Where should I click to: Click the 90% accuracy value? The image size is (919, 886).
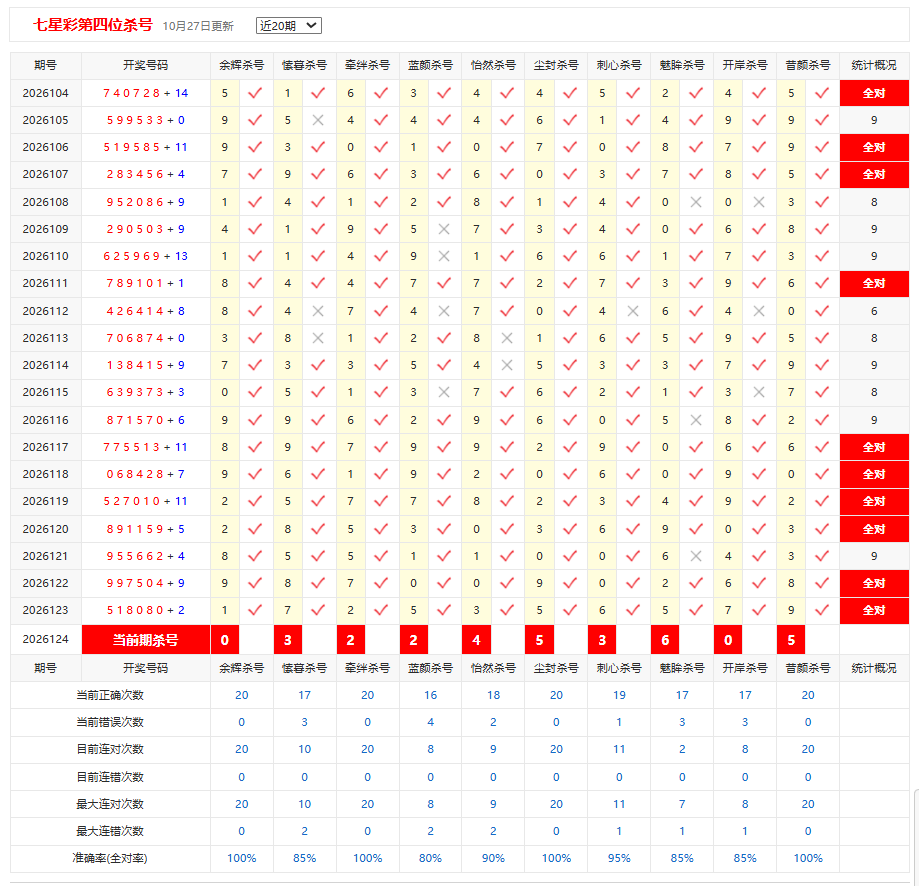[x=493, y=858]
